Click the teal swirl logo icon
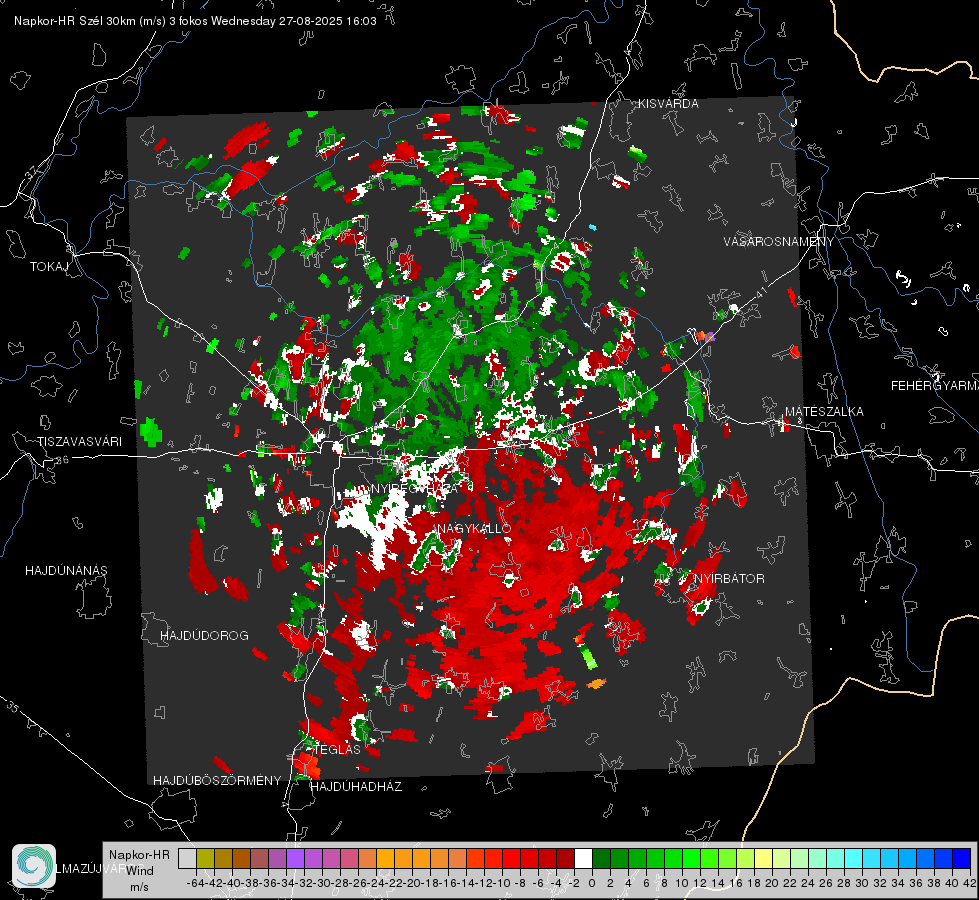Image resolution: width=979 pixels, height=900 pixels. 34,866
